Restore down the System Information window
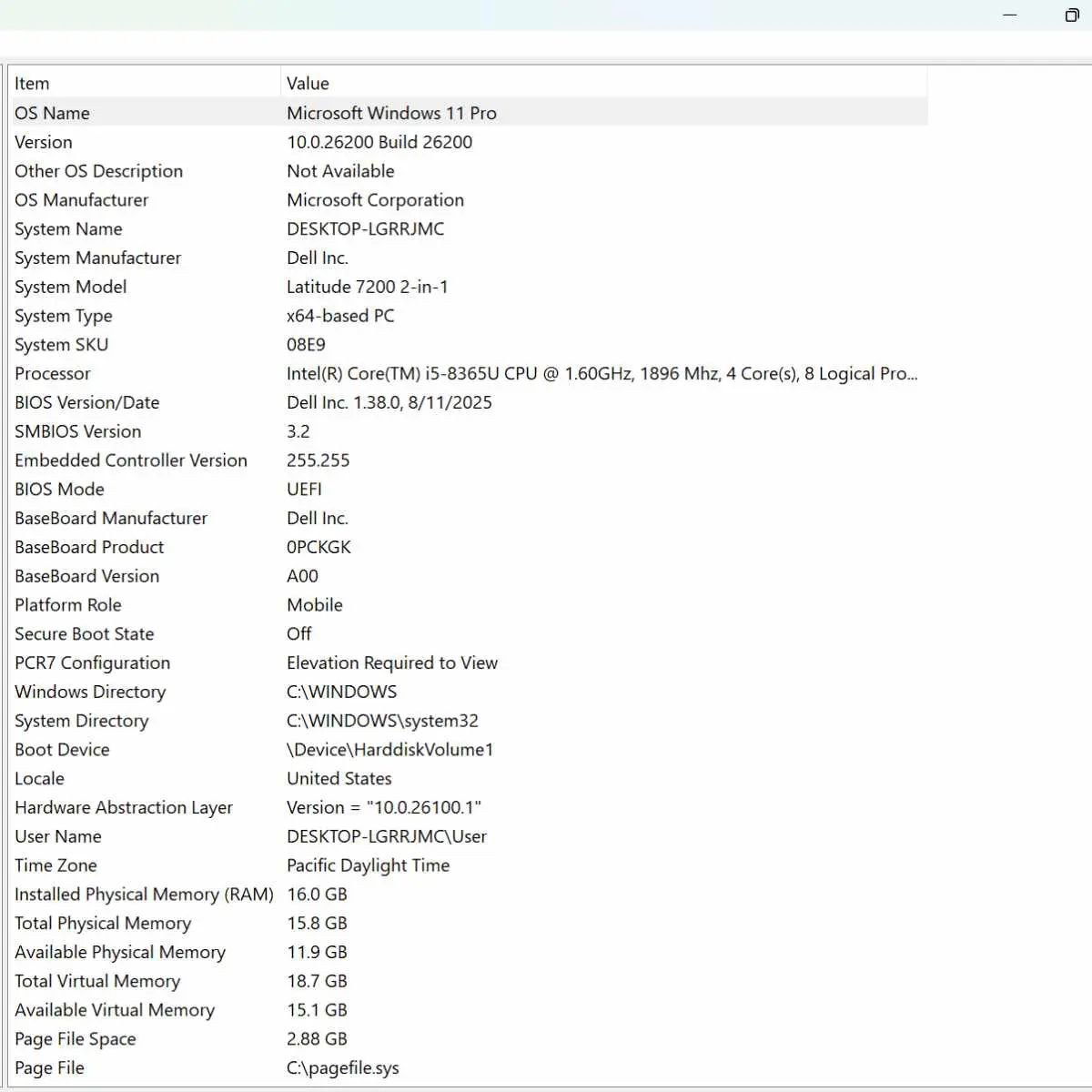 coord(1072,15)
